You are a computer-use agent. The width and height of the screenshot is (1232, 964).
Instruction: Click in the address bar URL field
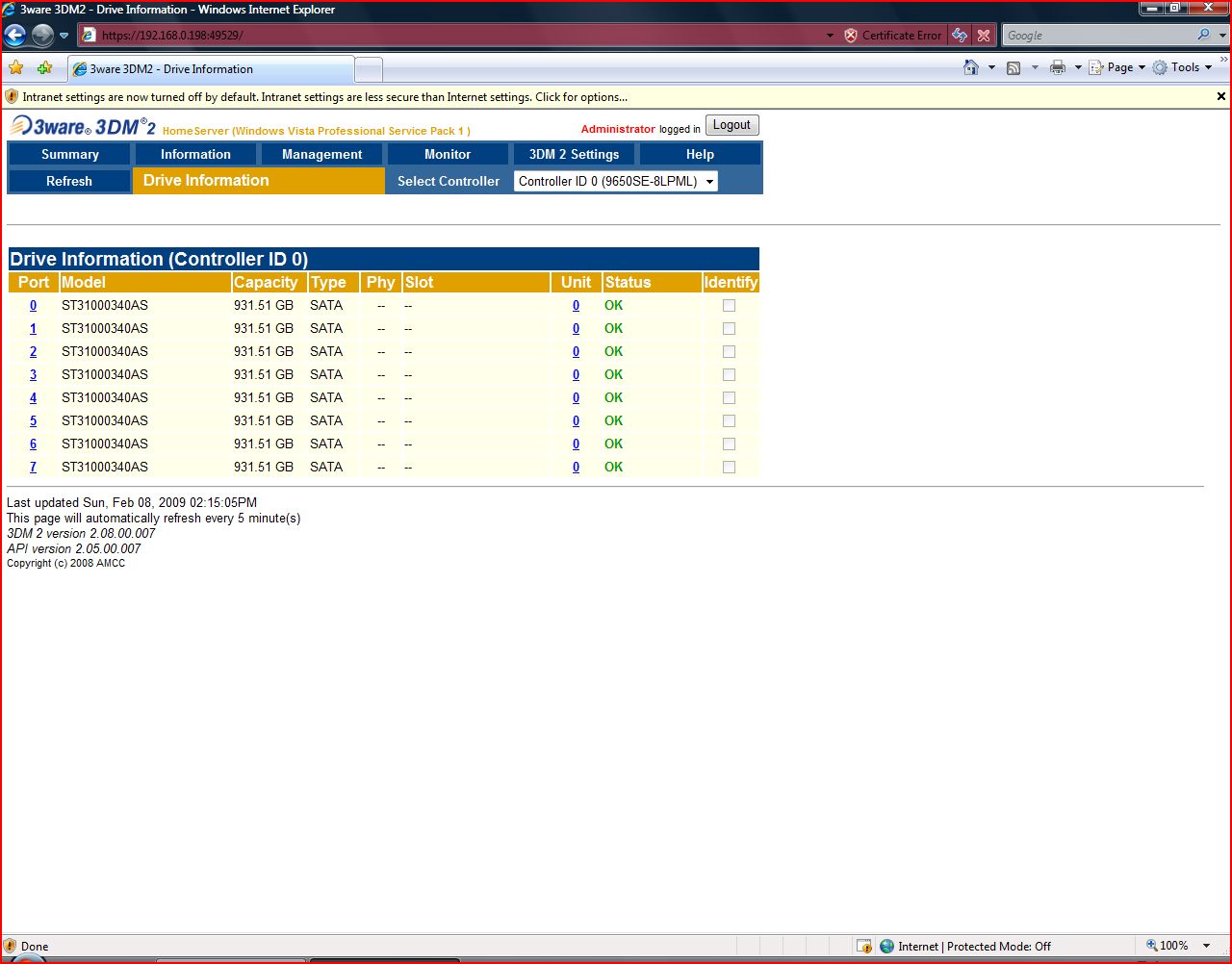452,36
